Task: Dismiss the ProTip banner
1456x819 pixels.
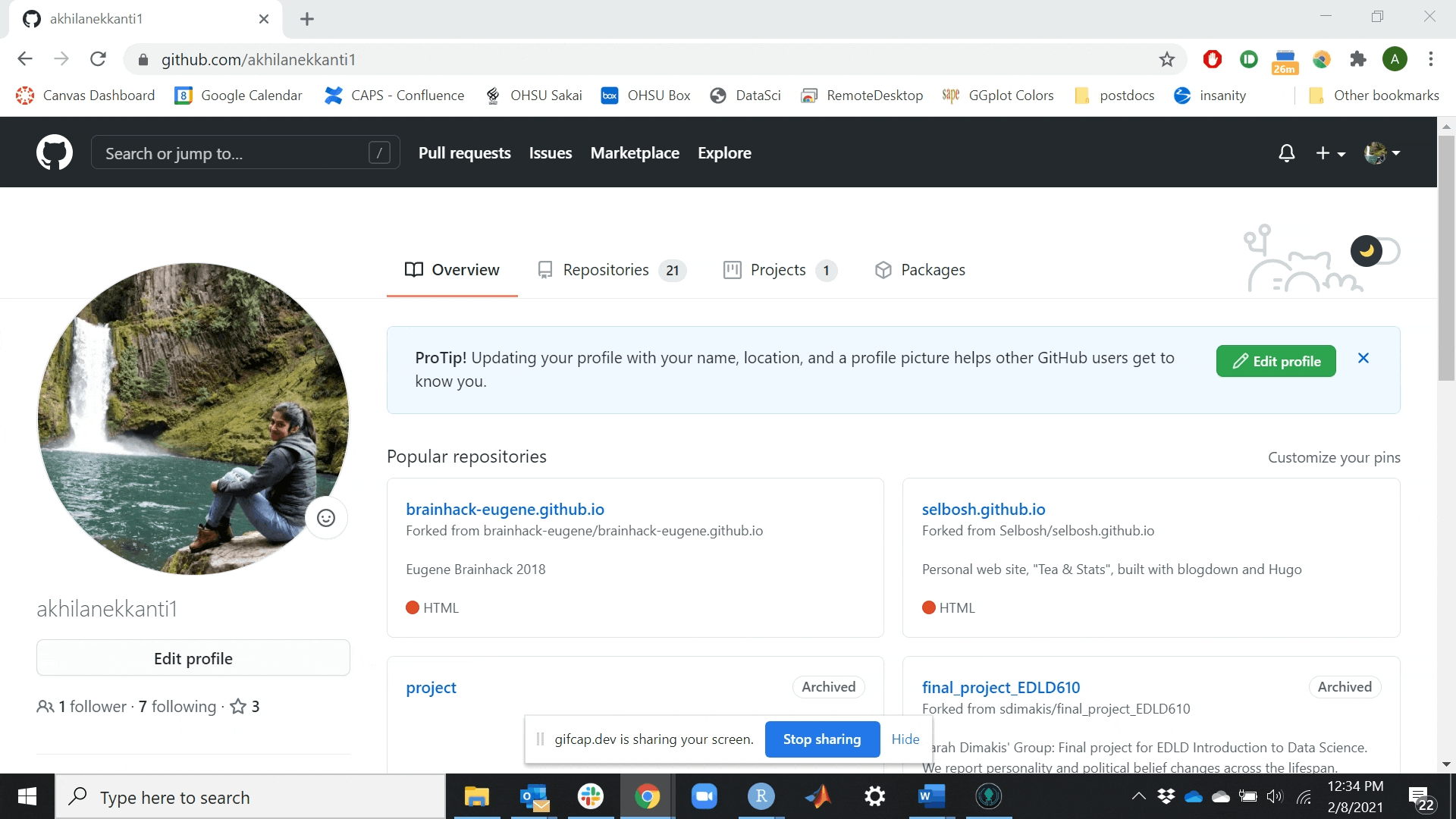Action: click(1363, 359)
